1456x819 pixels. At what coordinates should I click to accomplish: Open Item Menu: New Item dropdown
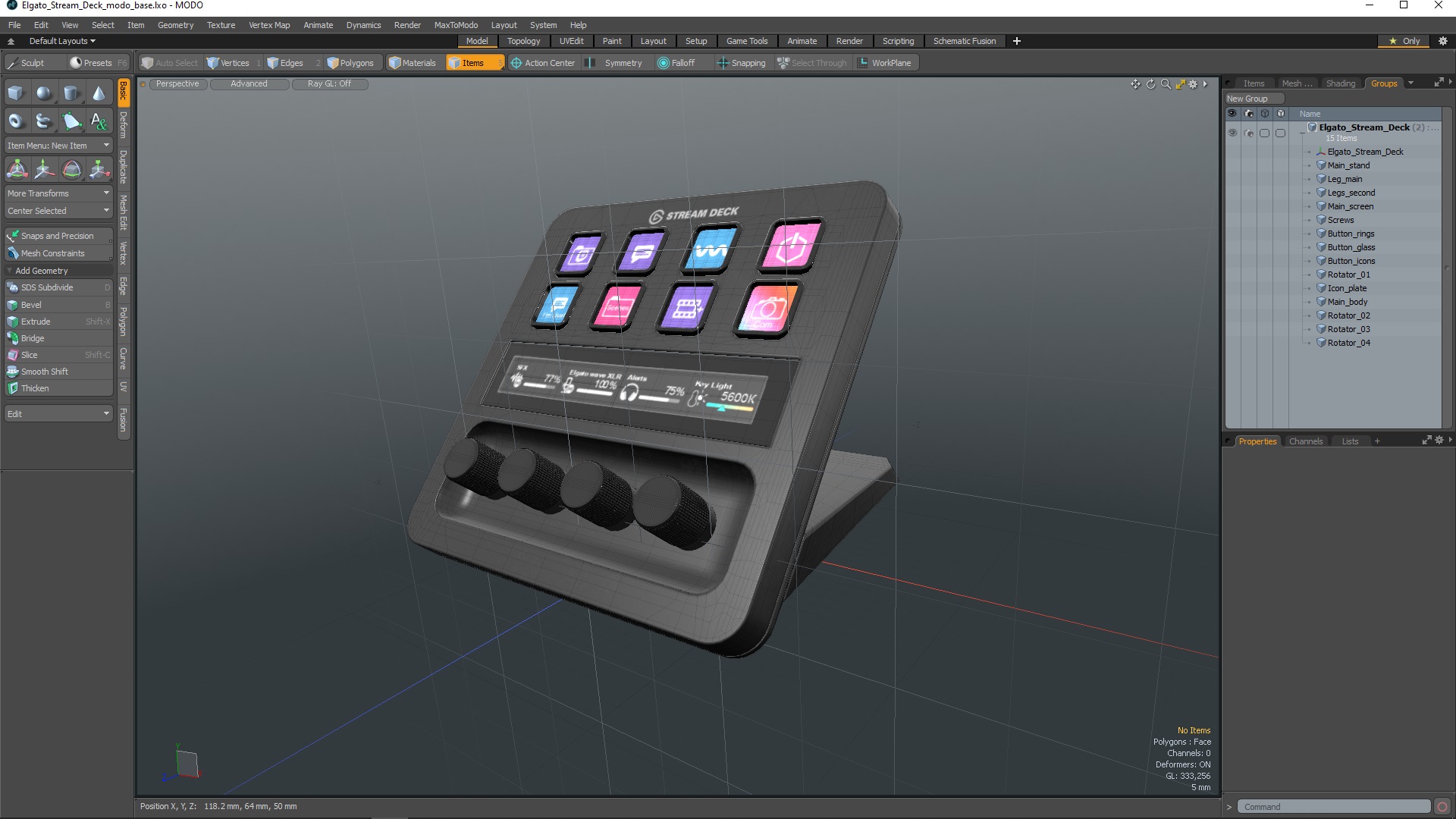click(58, 146)
